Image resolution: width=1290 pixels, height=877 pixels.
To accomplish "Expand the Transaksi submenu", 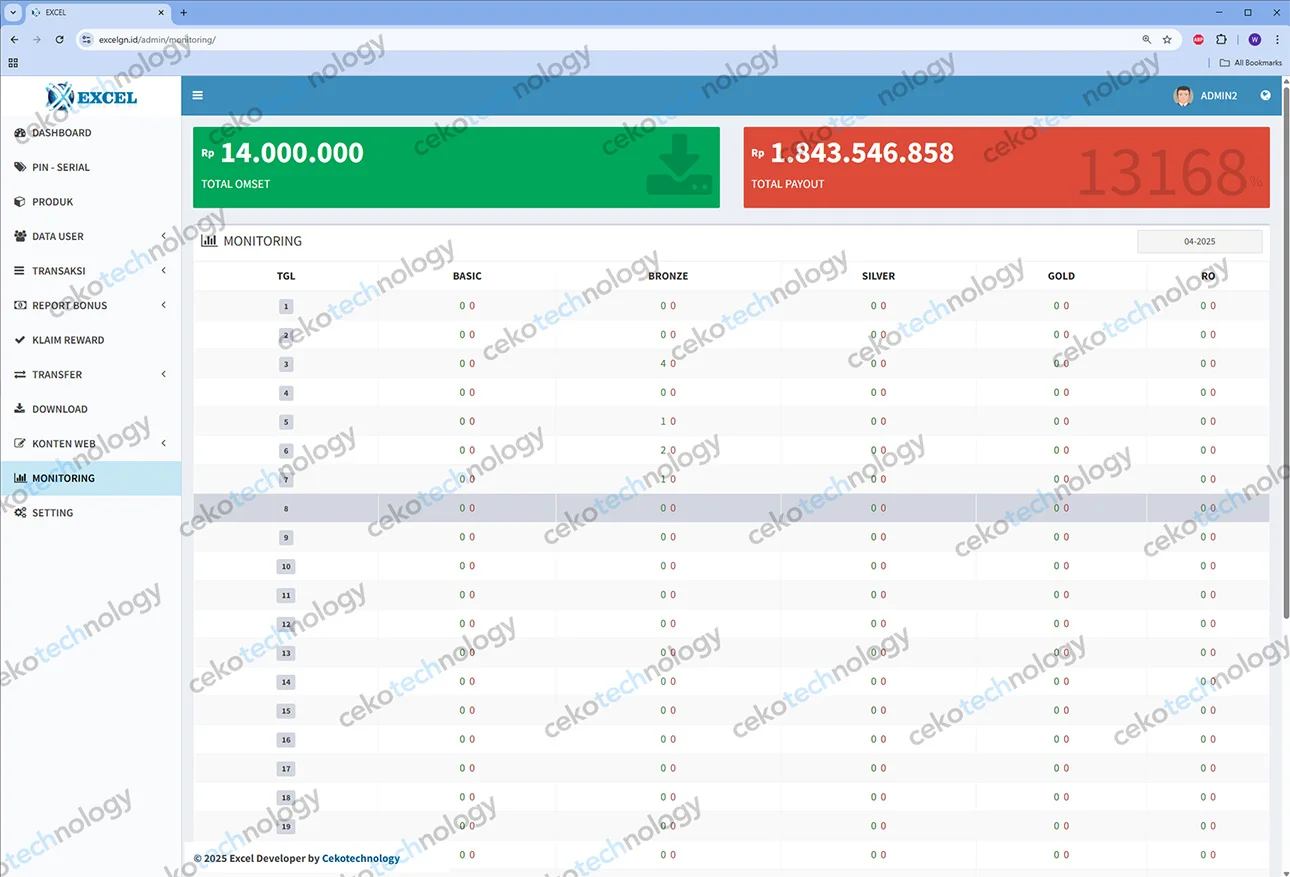I will pos(58,271).
